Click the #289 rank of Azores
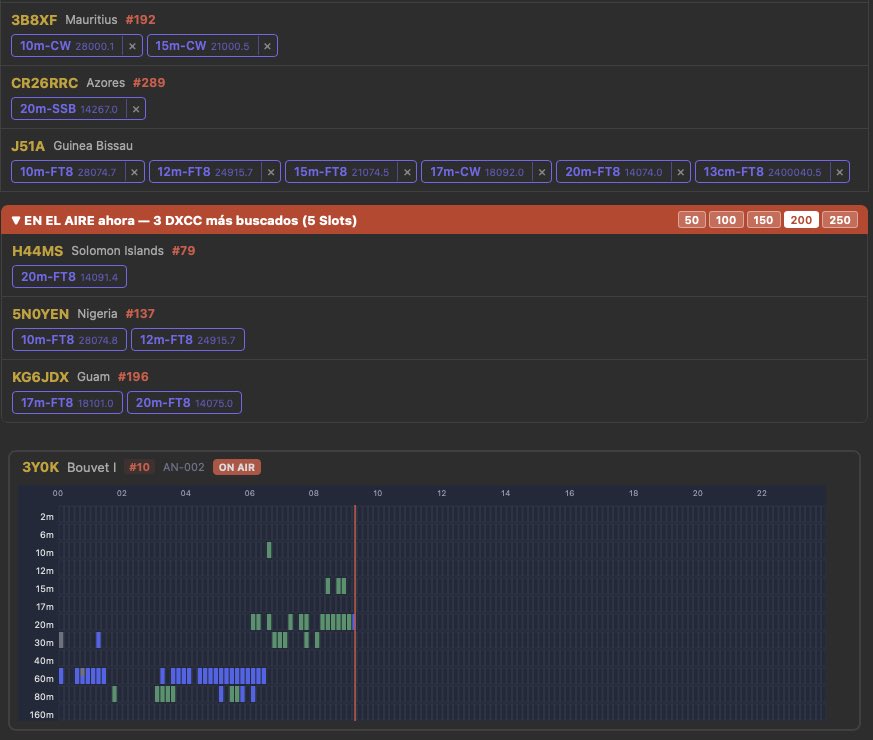 click(x=149, y=82)
